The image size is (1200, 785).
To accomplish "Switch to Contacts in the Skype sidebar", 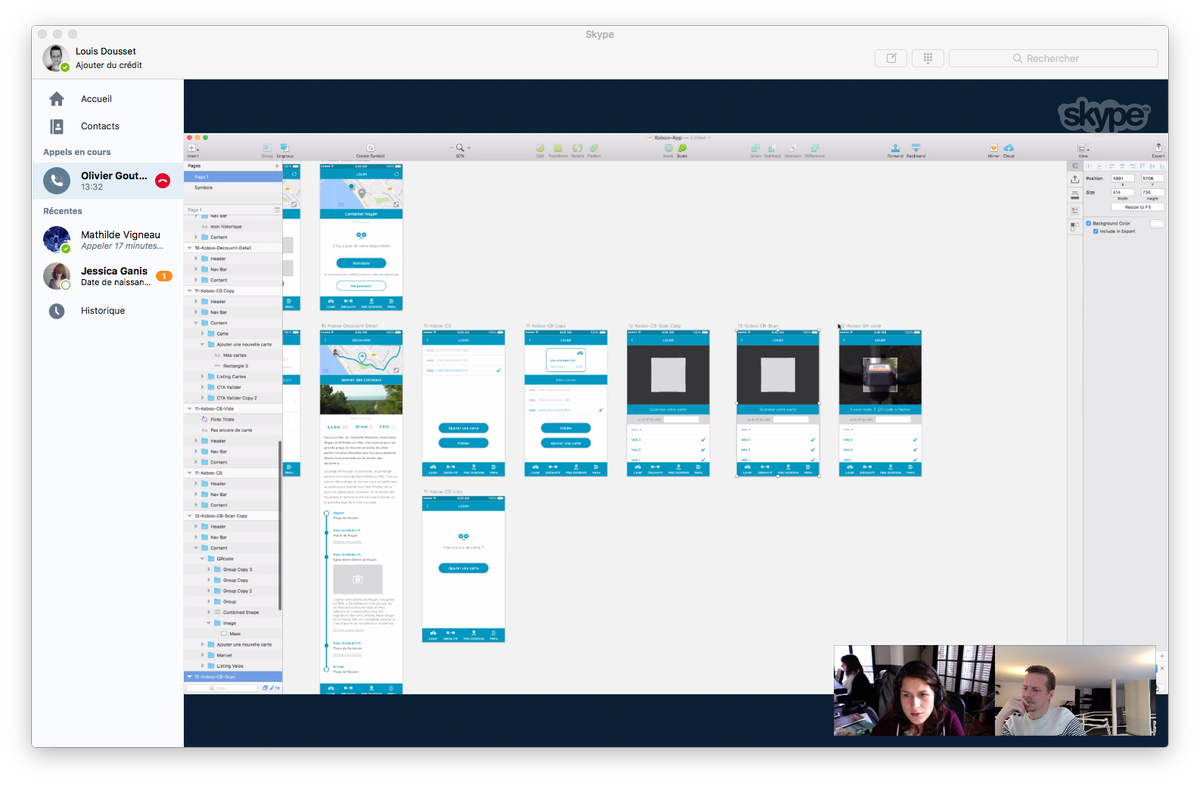I will click(100, 126).
